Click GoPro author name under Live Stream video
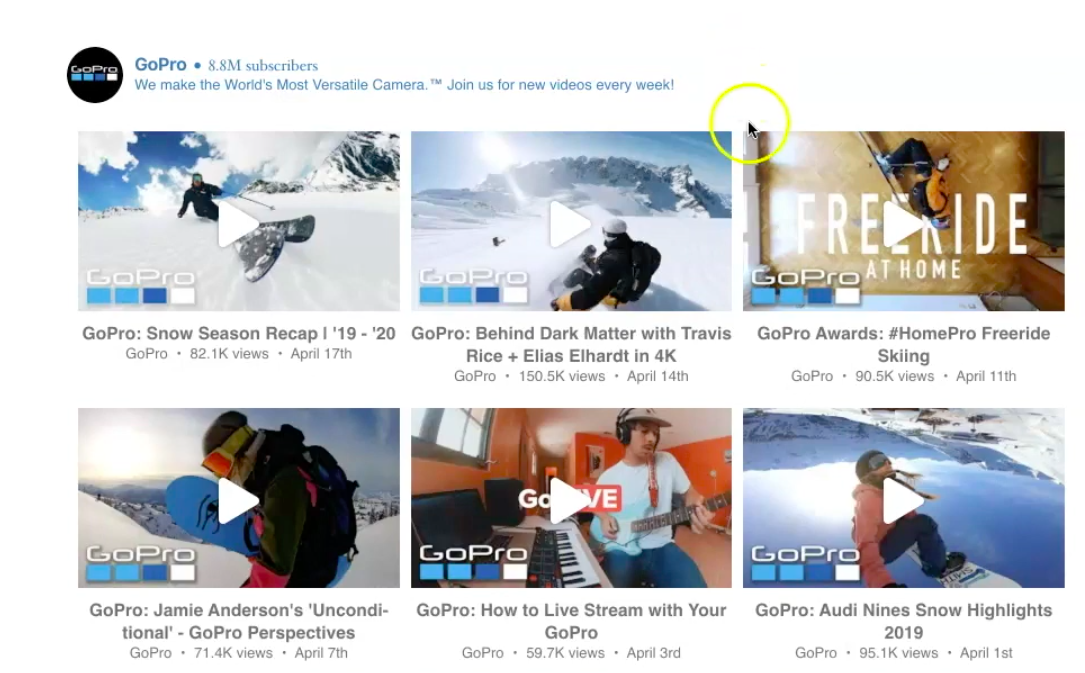 pos(483,653)
